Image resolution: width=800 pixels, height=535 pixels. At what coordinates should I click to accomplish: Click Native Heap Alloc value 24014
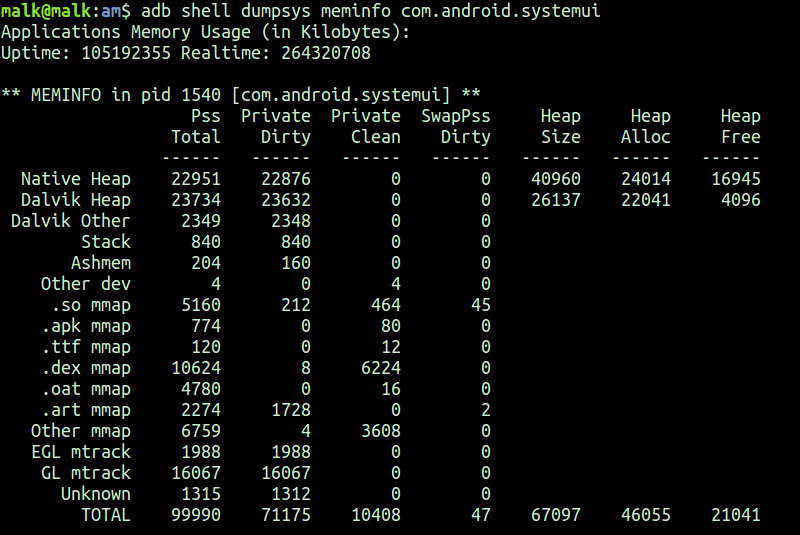point(645,179)
